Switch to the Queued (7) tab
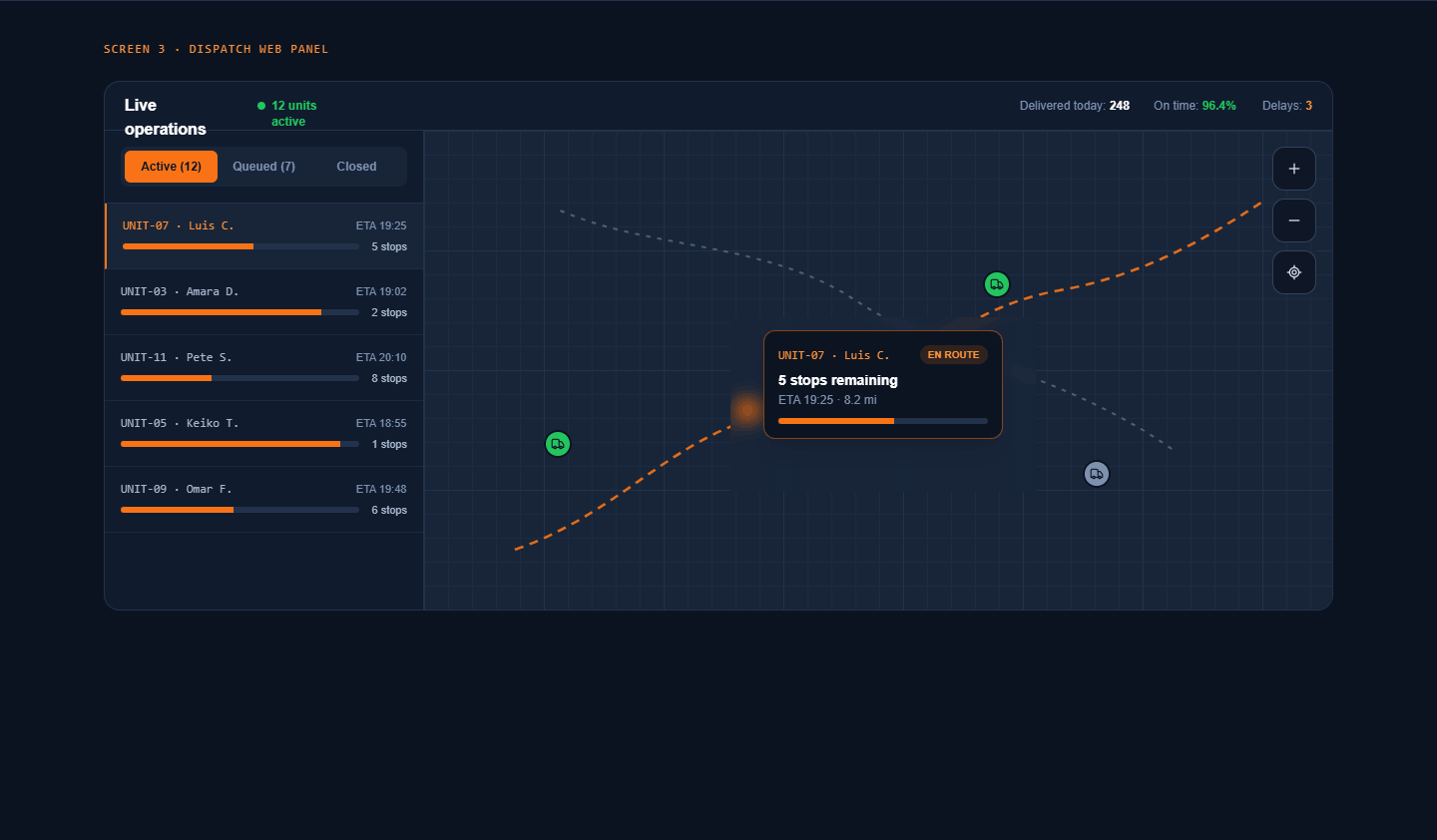The image size is (1437, 840). [263, 167]
